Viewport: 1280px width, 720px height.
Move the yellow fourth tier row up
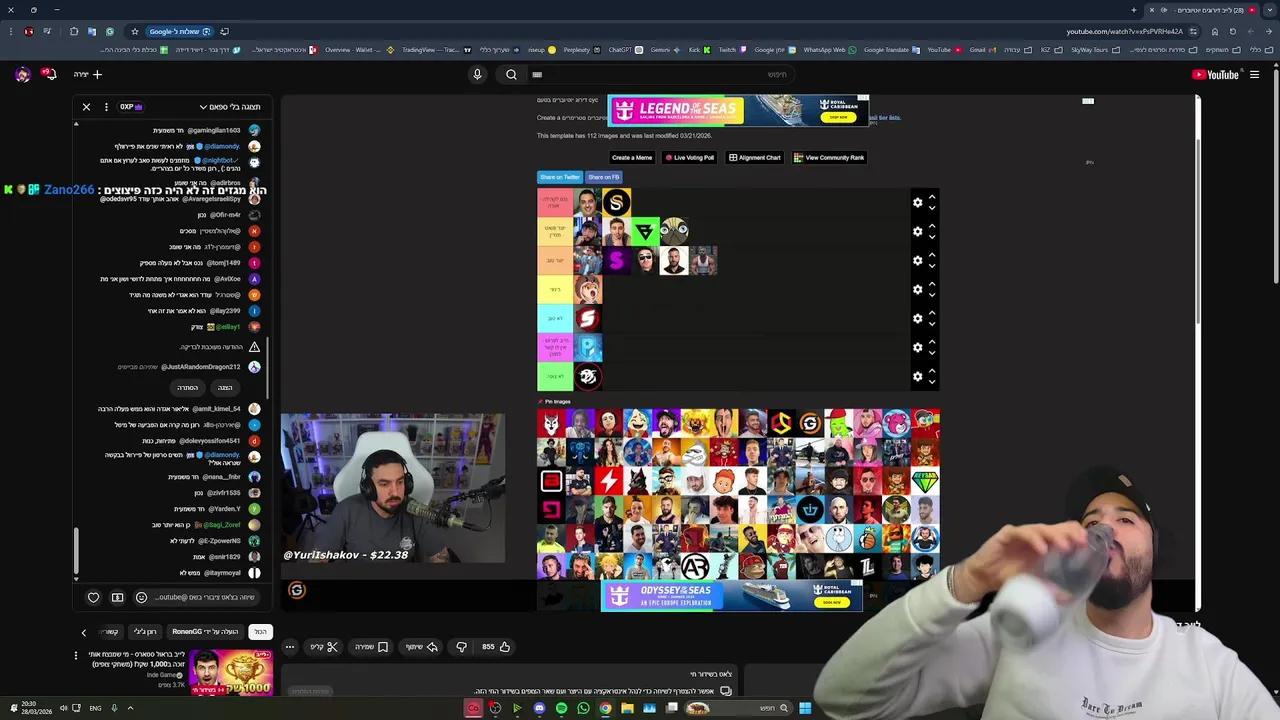coord(932,283)
